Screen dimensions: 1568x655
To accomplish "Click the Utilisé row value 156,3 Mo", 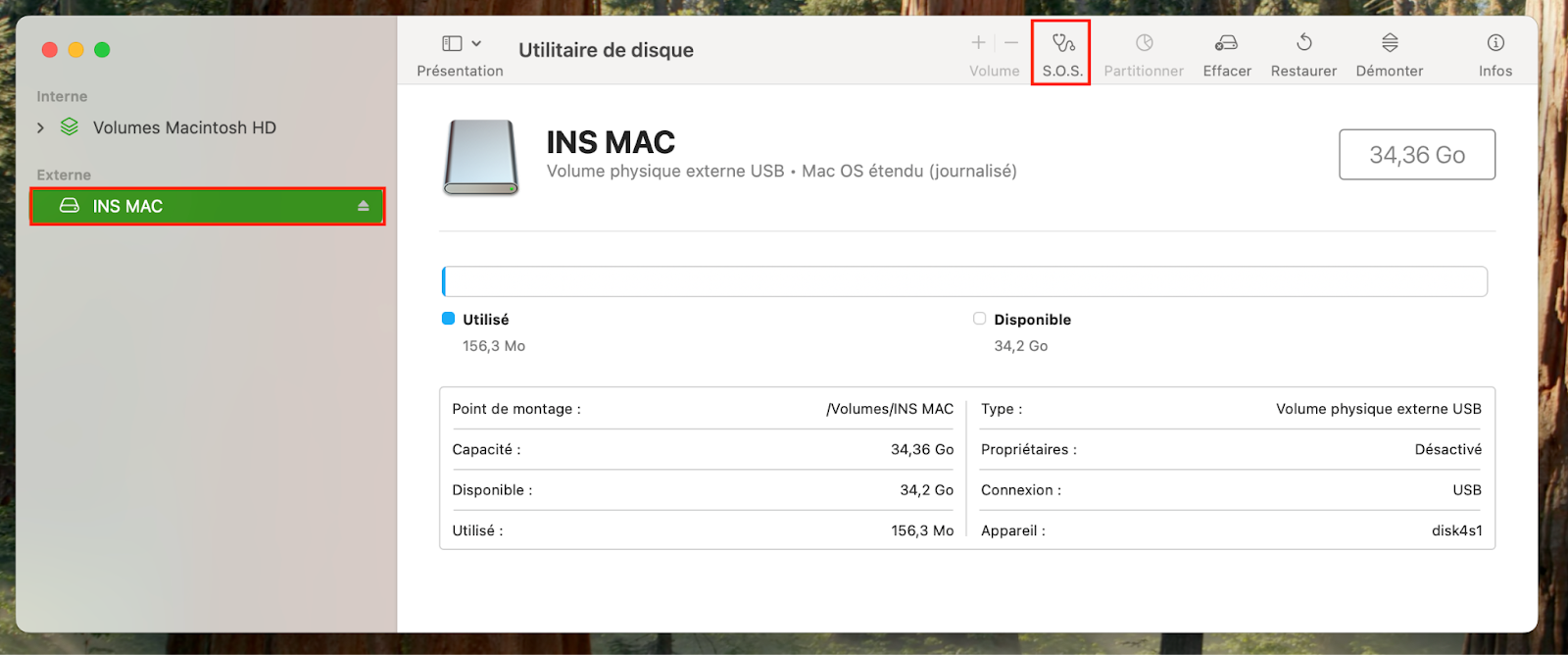I will [x=922, y=530].
